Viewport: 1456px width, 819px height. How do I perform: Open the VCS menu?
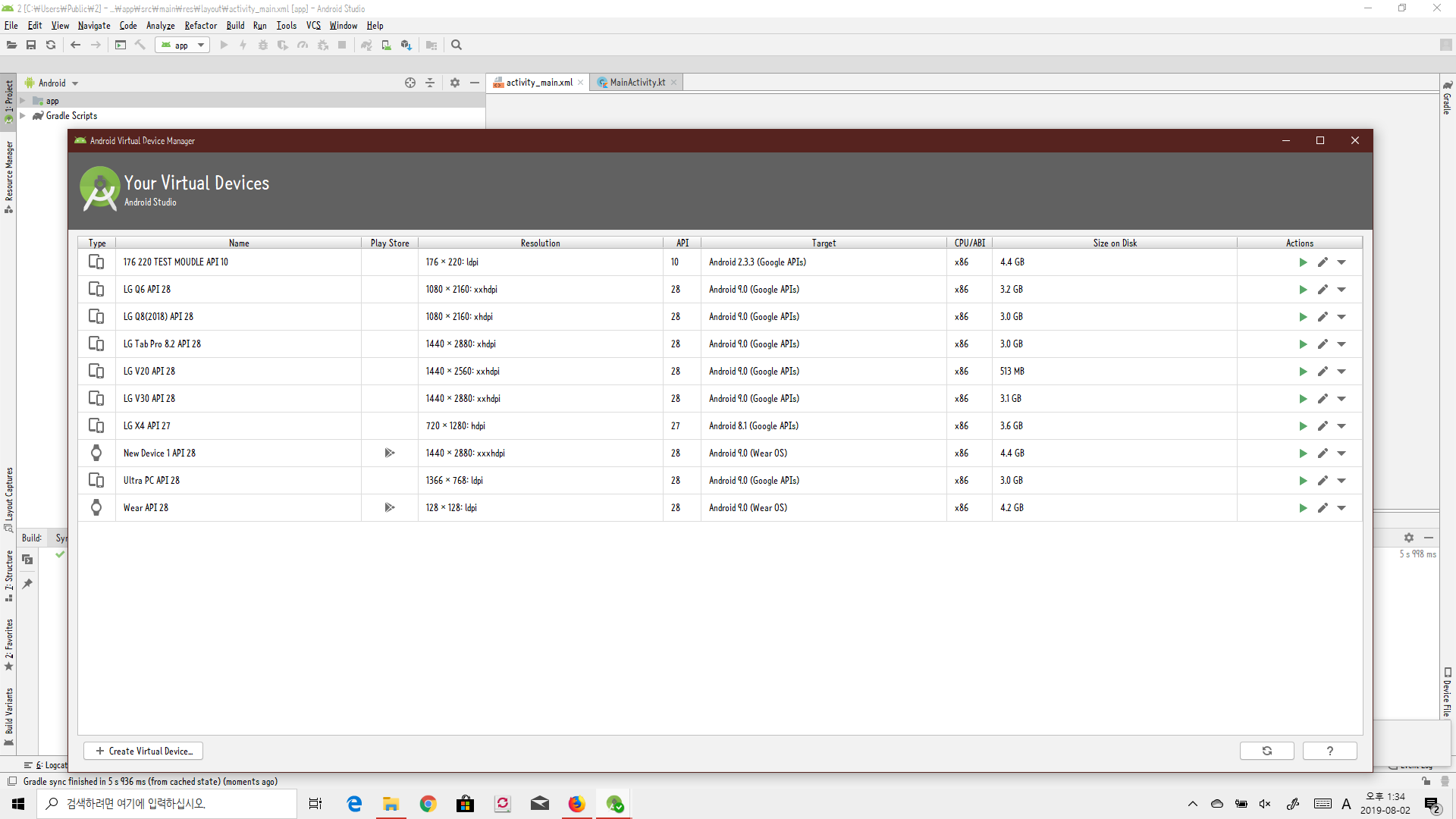[x=313, y=26]
